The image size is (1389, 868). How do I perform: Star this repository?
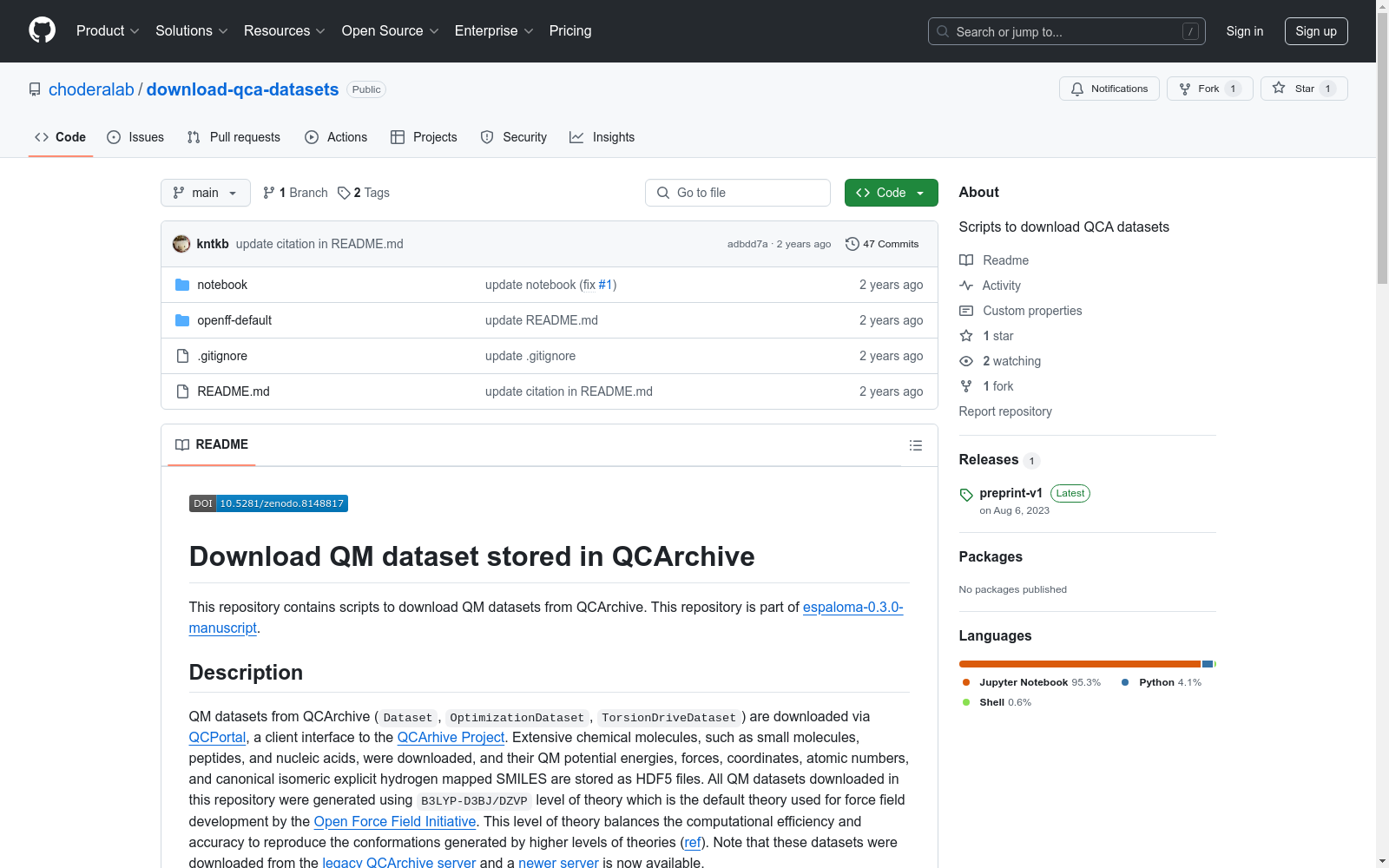click(x=1304, y=89)
